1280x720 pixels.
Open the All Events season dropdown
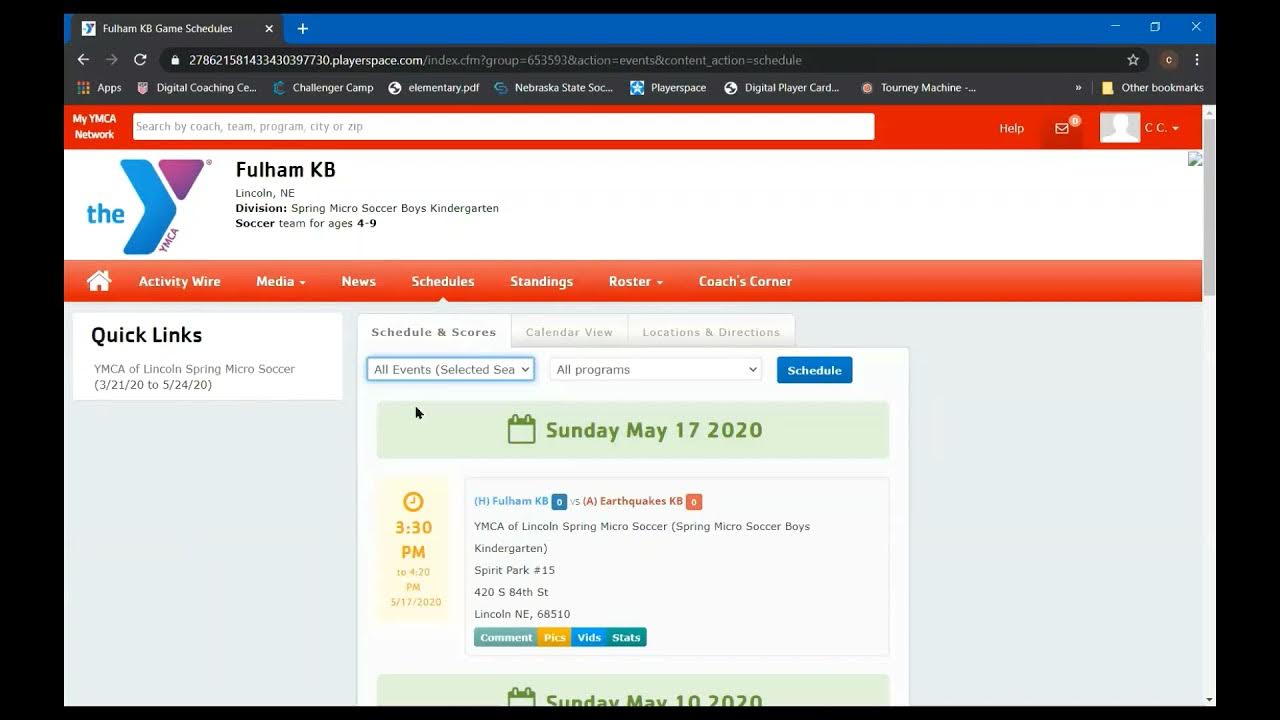click(x=450, y=369)
